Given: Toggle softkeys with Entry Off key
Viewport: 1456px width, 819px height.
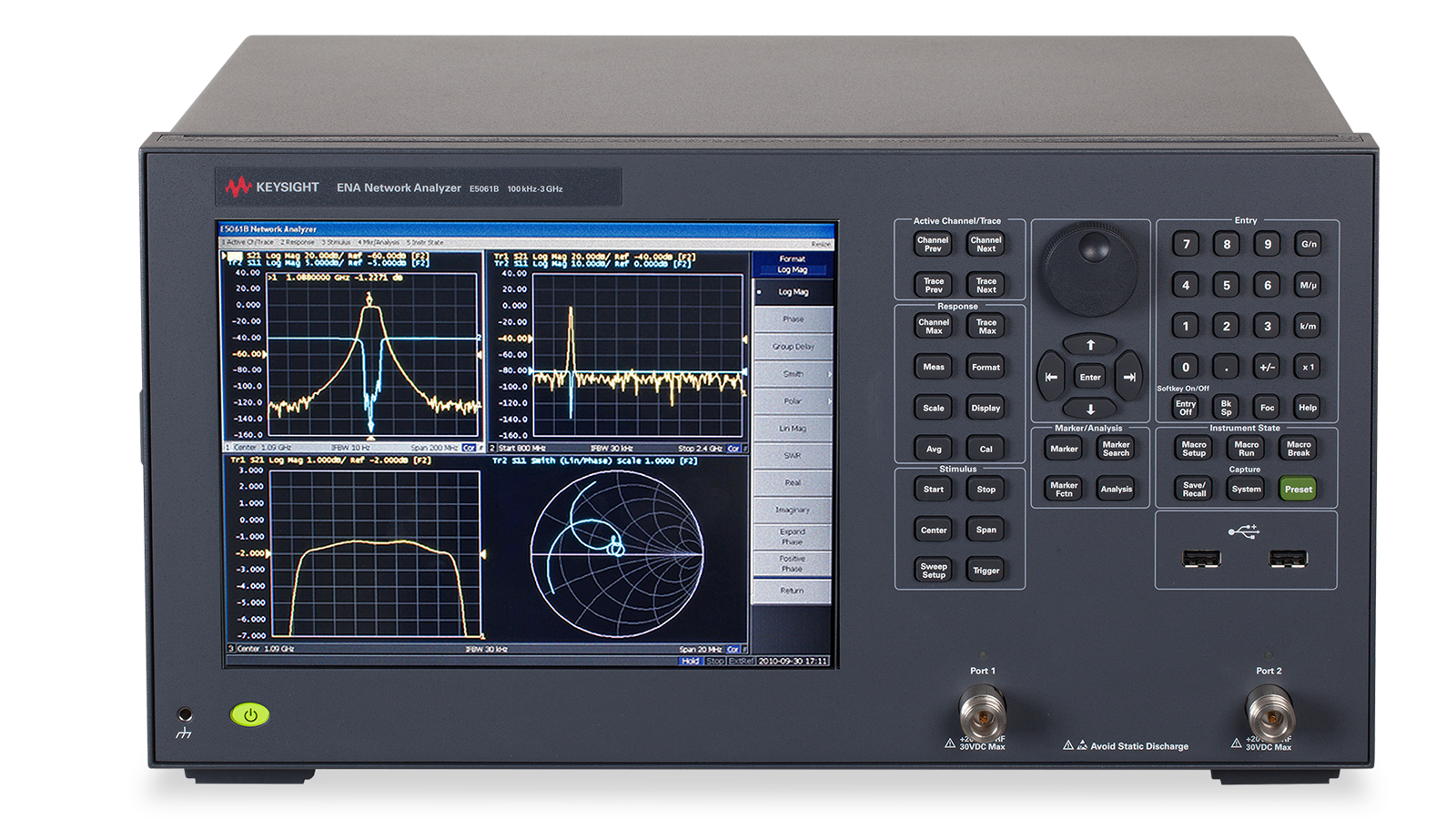Looking at the screenshot, I should (1186, 408).
